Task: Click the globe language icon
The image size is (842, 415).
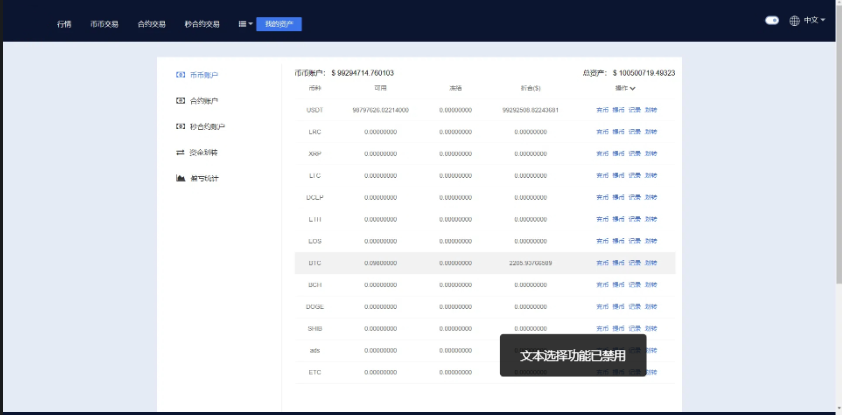Action: pos(794,20)
